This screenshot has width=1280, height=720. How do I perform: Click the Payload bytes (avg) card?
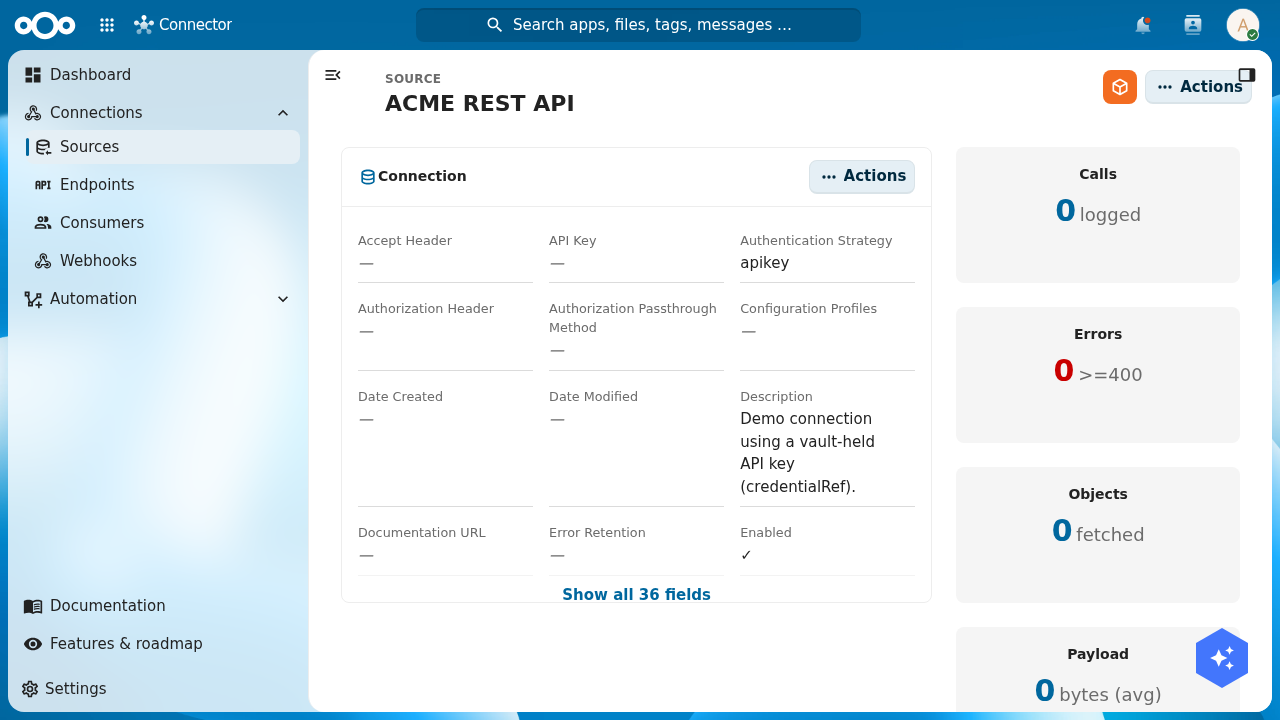pyautogui.click(x=1098, y=670)
